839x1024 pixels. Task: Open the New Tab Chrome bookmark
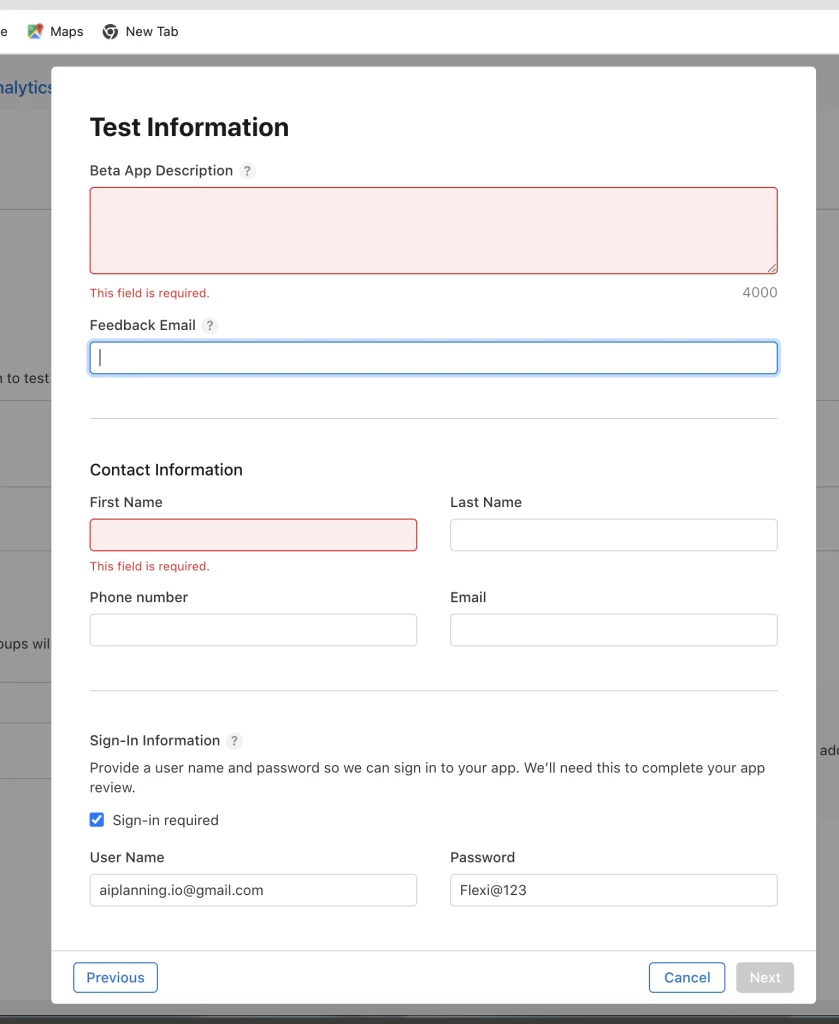pos(140,31)
